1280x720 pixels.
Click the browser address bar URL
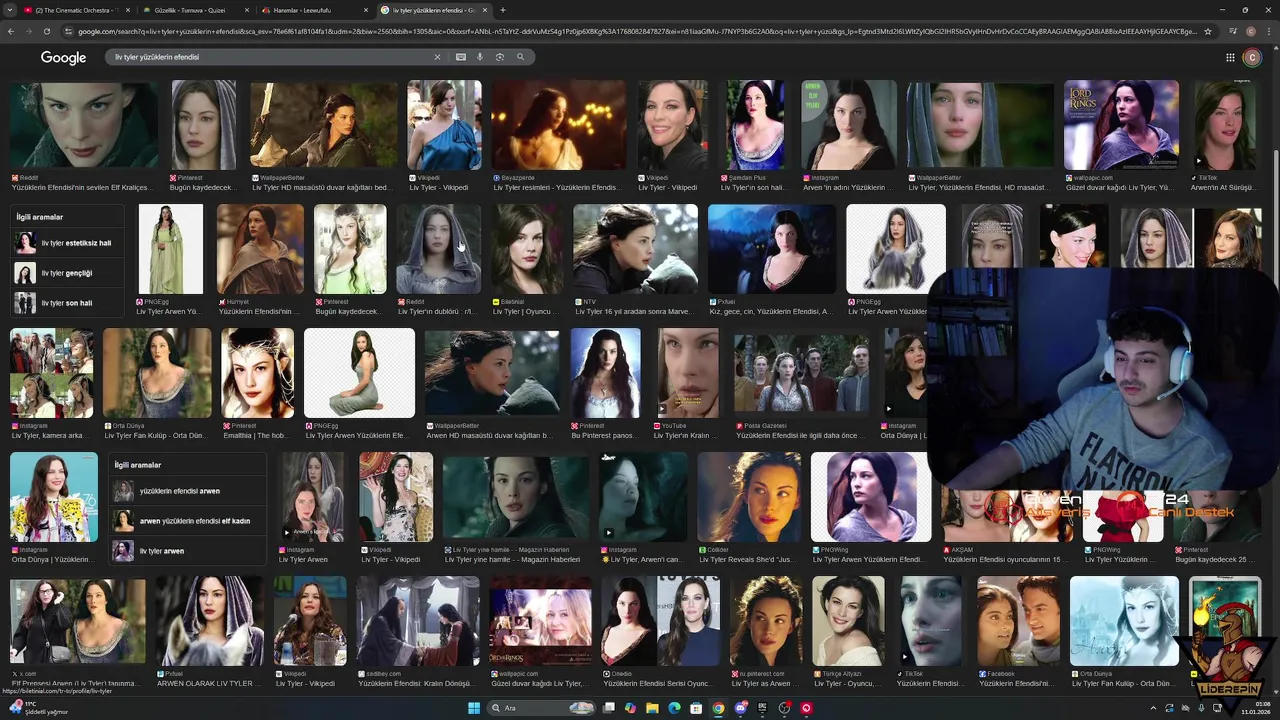(636, 31)
